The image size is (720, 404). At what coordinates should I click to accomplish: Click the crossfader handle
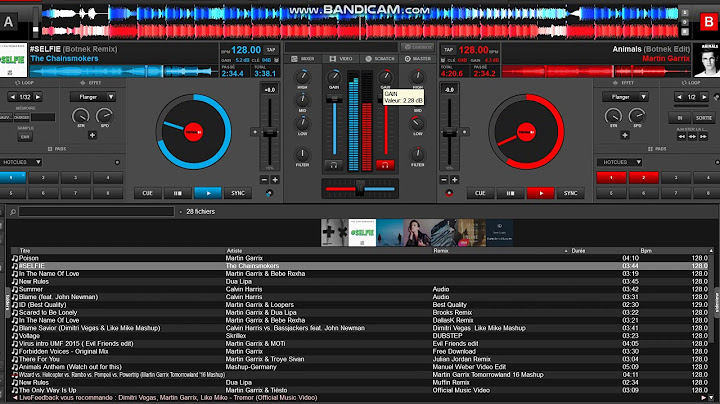[360, 189]
